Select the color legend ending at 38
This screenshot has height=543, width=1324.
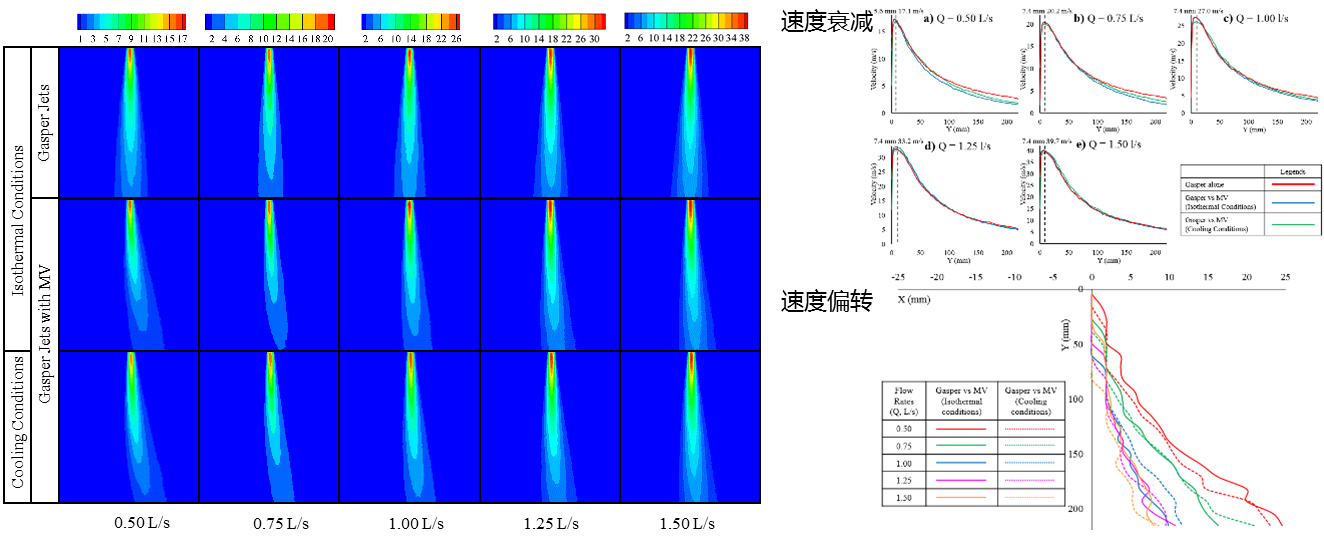(x=685, y=28)
